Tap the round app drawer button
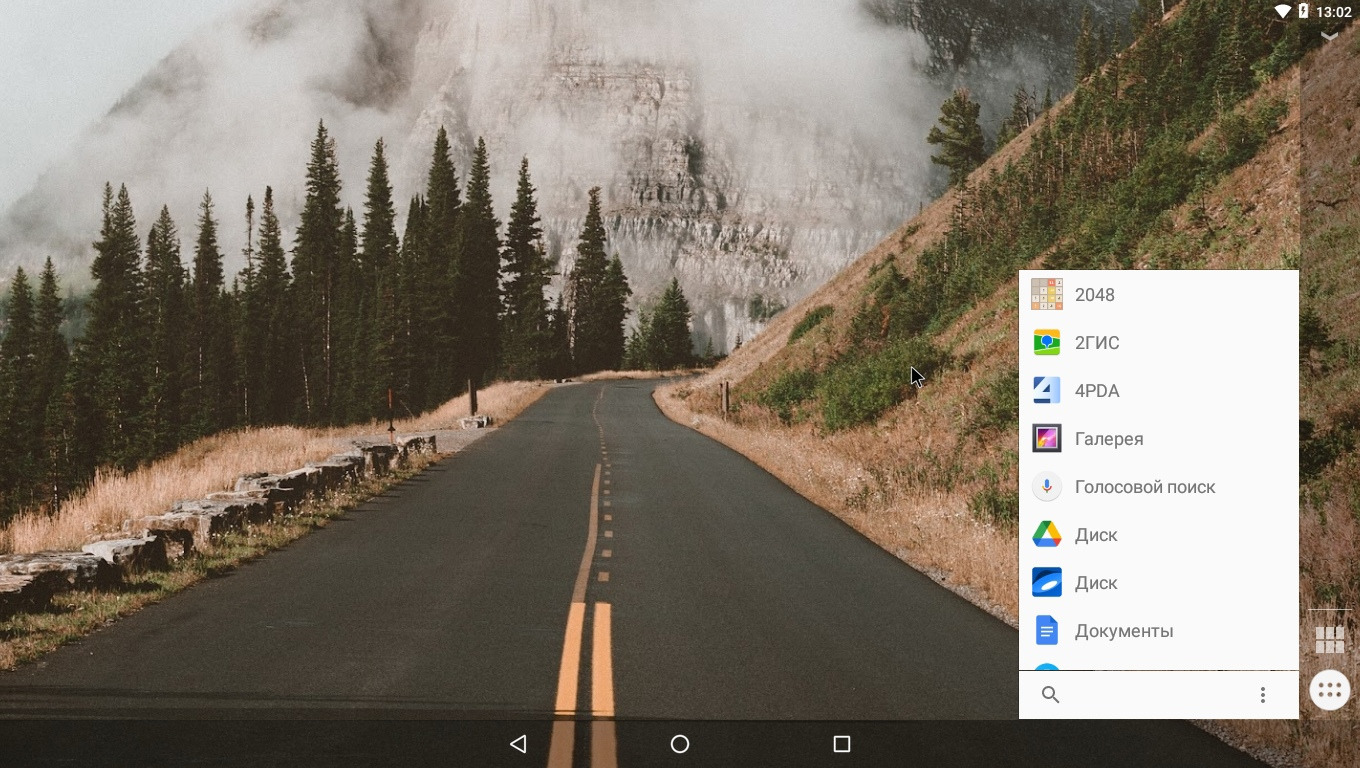Viewport: 1360px width, 768px height. 1330,690
